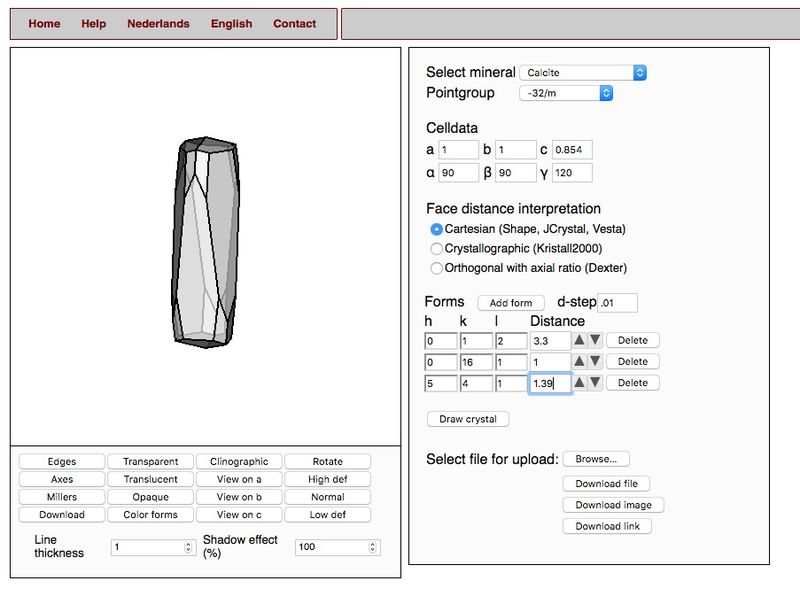Select View on b

point(239,497)
